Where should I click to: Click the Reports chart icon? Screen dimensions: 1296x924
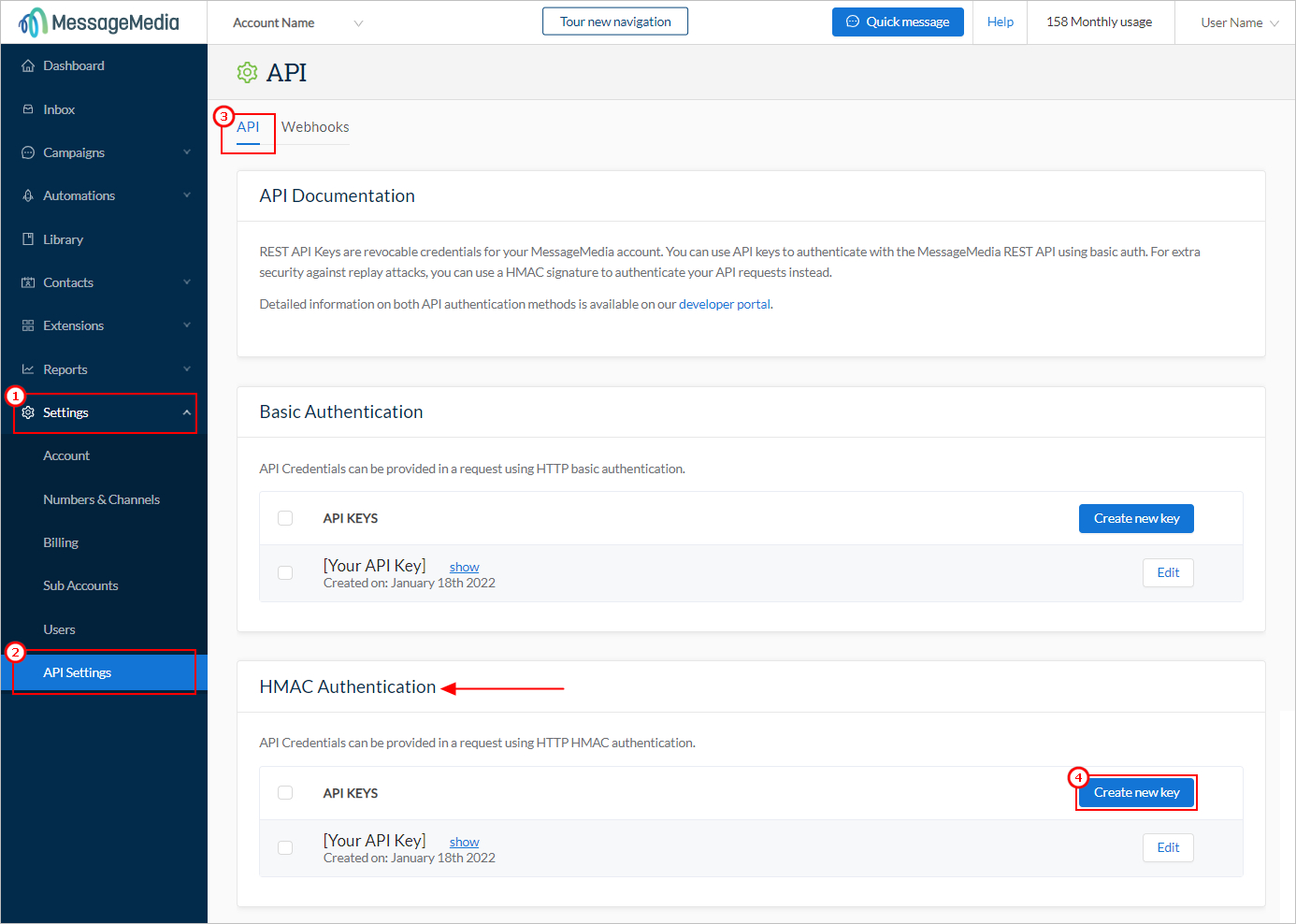[x=28, y=369]
